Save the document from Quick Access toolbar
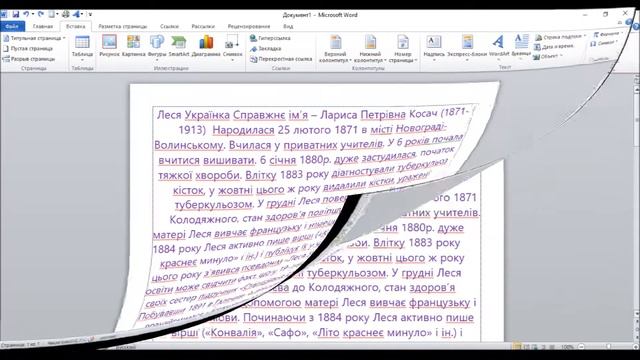640x360 pixels. click(16, 14)
